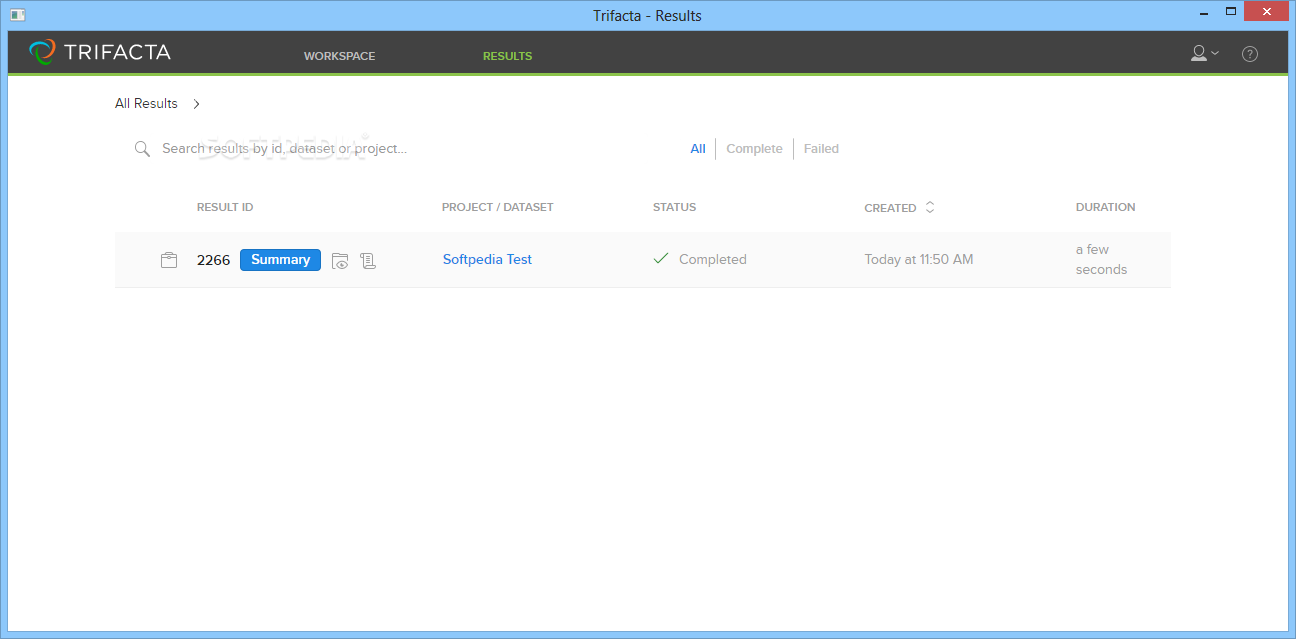Screen dimensions: 1296x639
Task: Filter results by Failed
Action: pyautogui.click(x=821, y=149)
